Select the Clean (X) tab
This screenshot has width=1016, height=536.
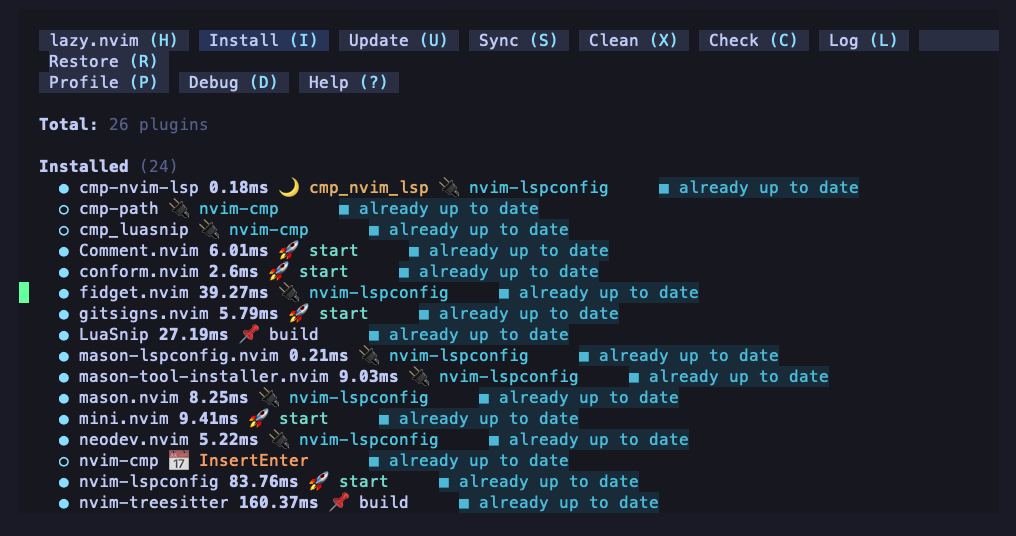click(x=633, y=40)
